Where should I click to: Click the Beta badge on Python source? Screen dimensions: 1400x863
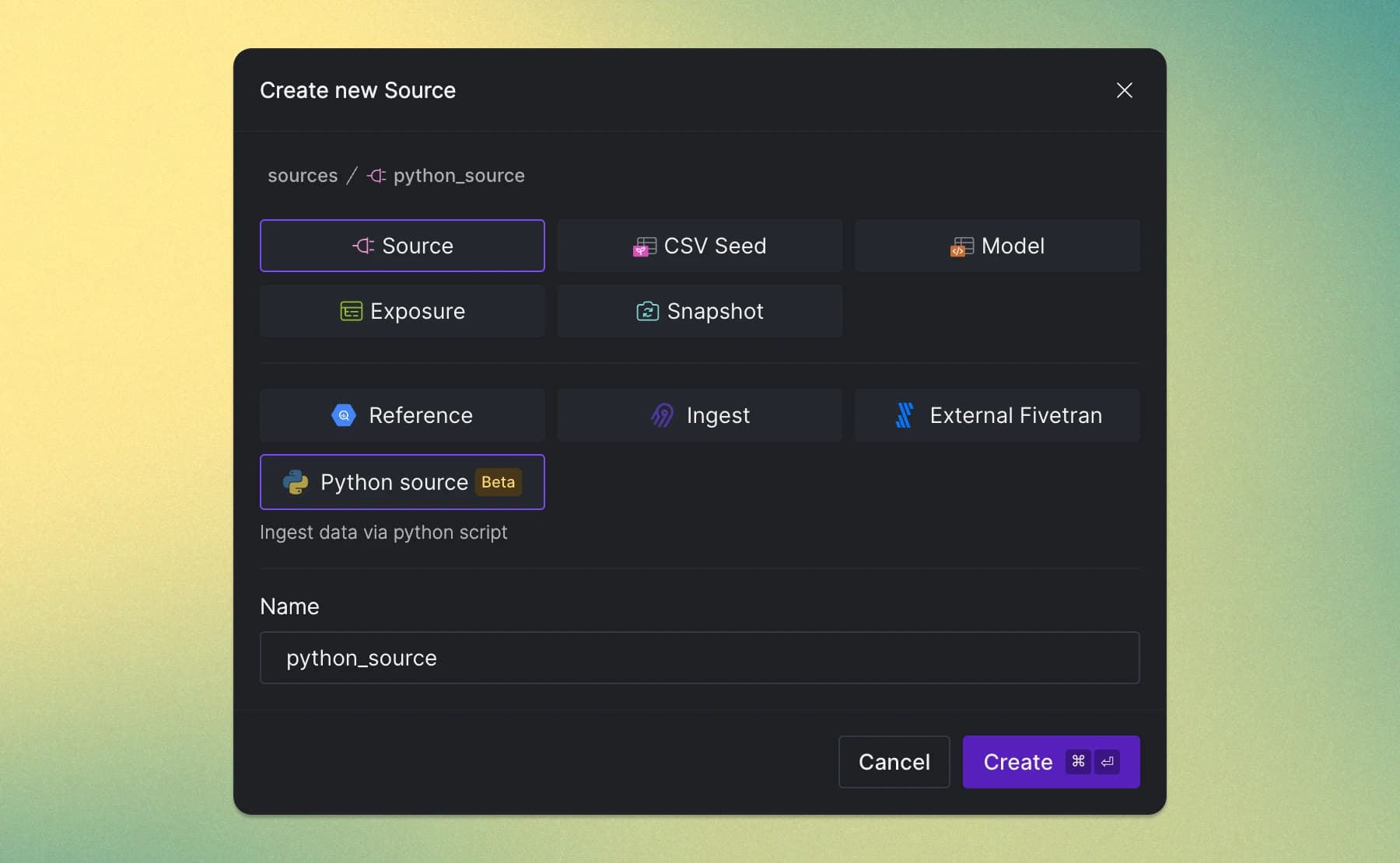click(498, 482)
